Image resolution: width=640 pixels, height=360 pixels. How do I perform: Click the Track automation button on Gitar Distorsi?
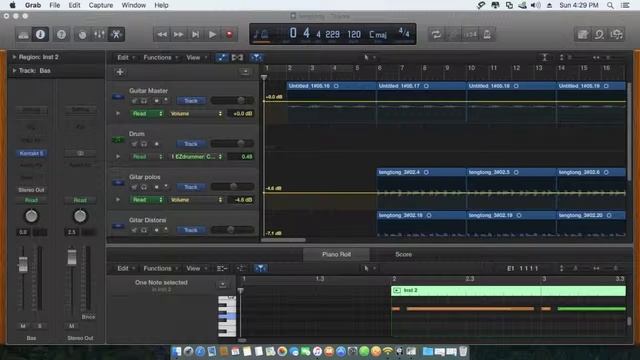pos(191,230)
